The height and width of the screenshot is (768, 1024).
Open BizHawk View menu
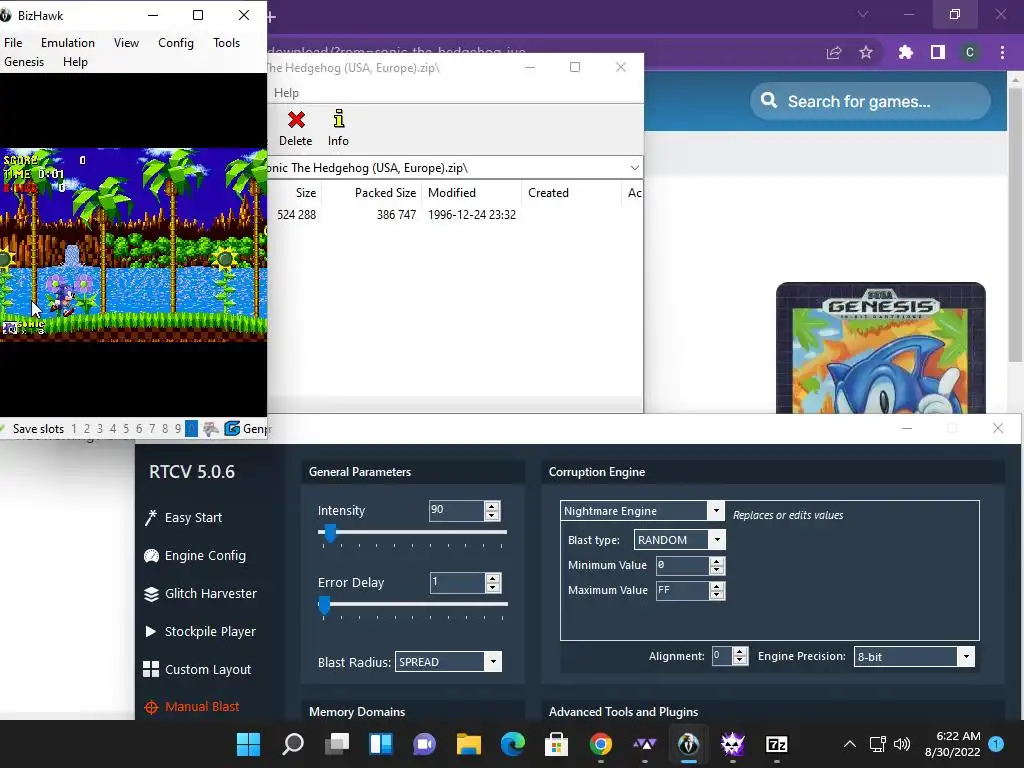[x=126, y=42]
